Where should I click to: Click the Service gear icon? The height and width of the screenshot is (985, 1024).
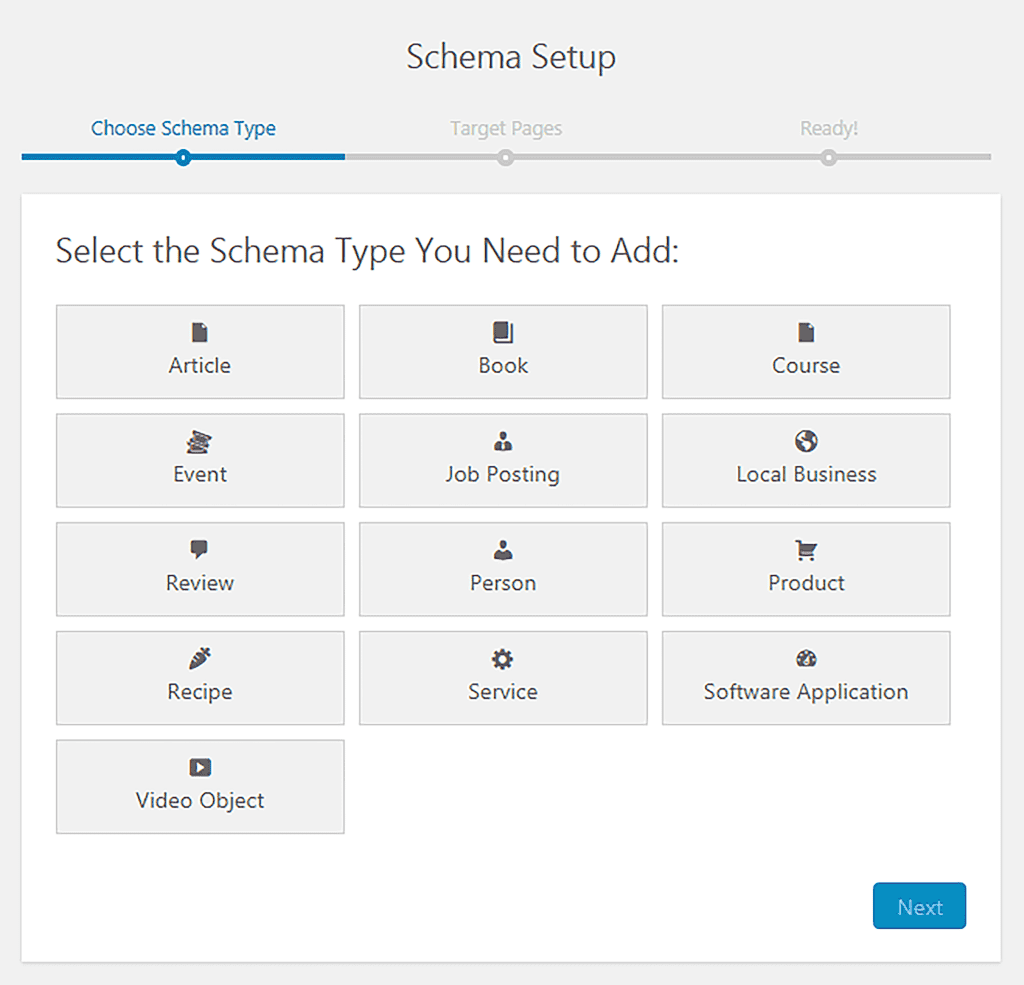tap(503, 659)
